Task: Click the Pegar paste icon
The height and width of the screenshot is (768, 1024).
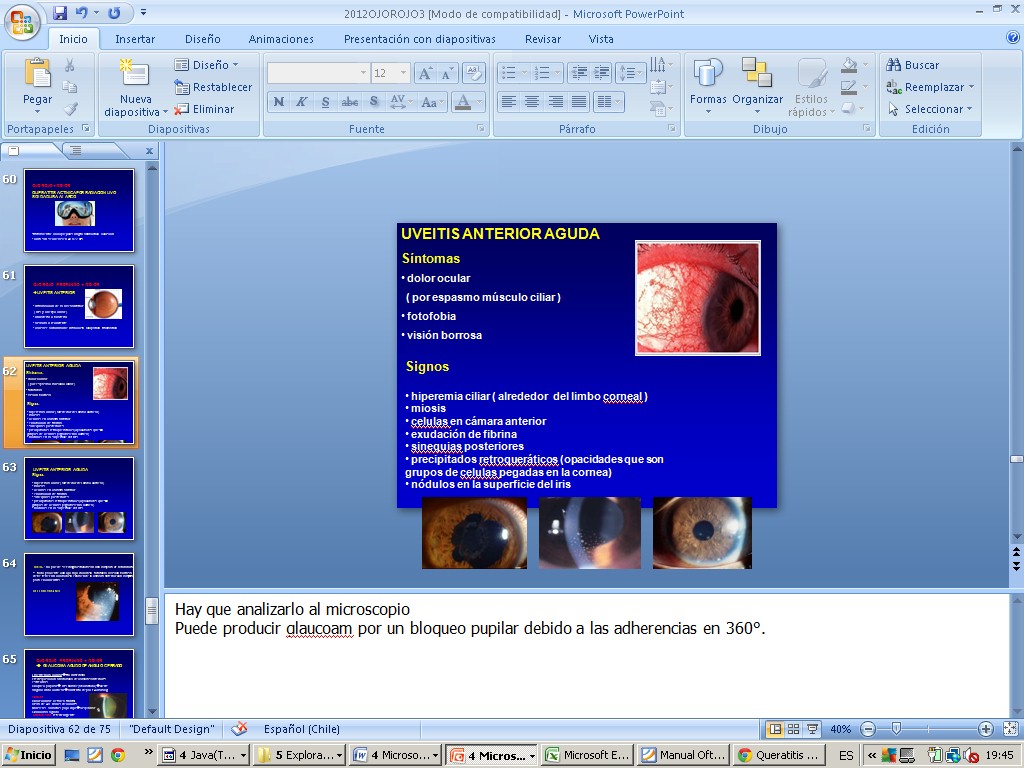Action: (38, 75)
